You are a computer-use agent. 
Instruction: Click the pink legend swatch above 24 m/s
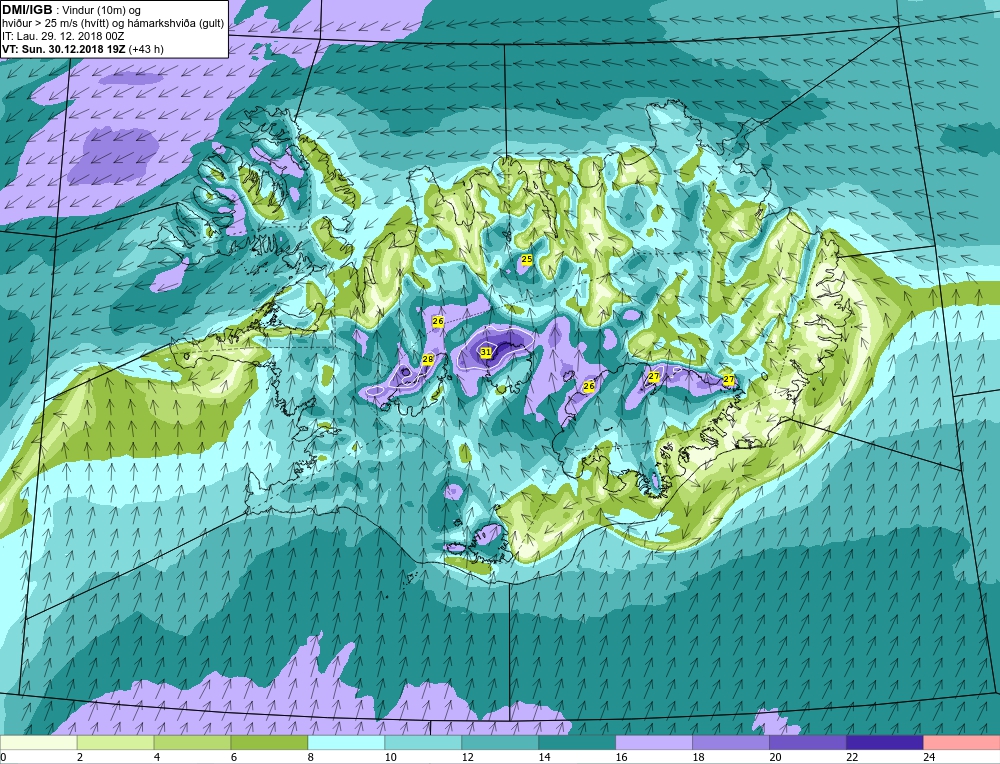(x=962, y=743)
